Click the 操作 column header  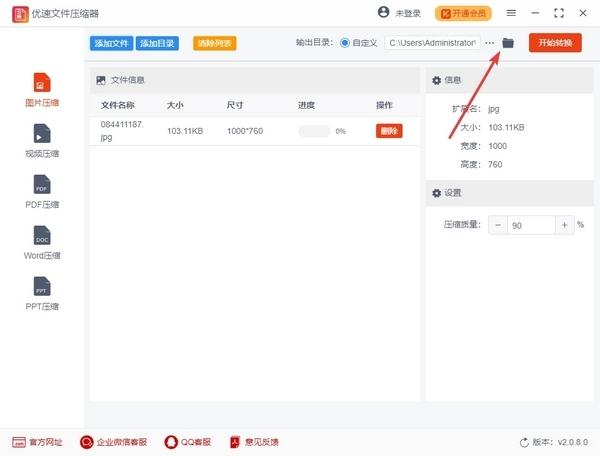[384, 105]
